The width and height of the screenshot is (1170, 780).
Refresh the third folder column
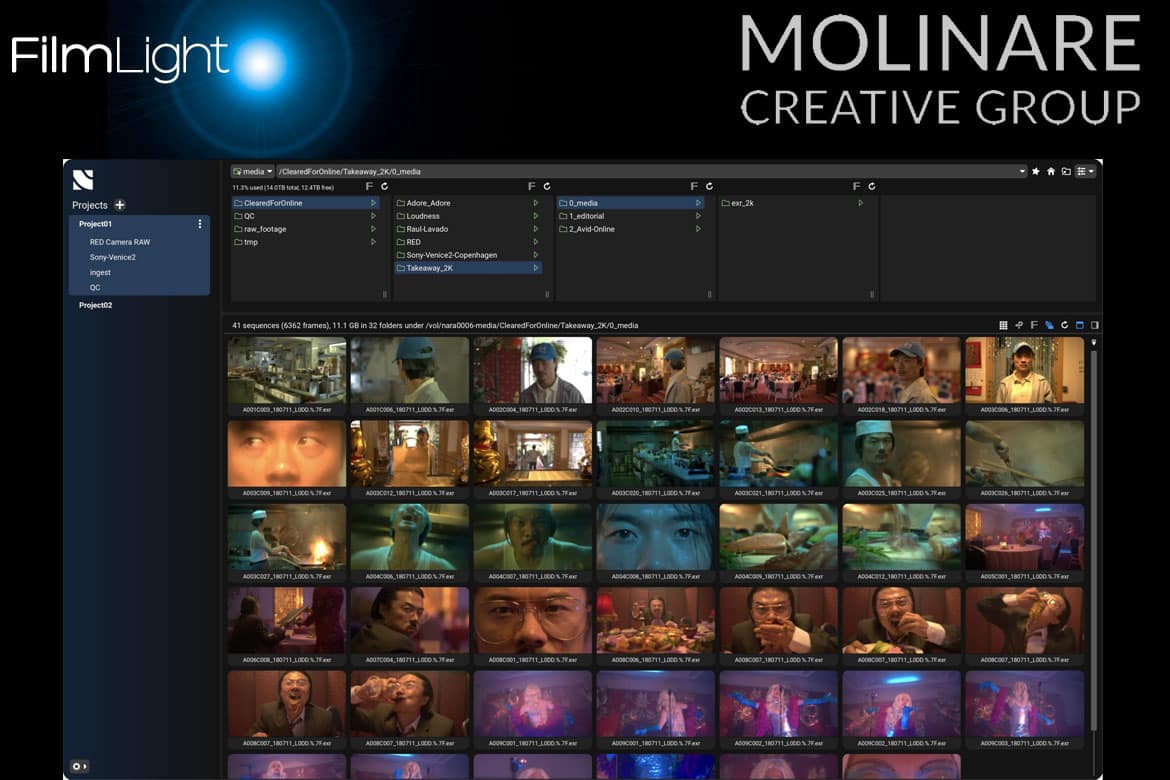709,187
